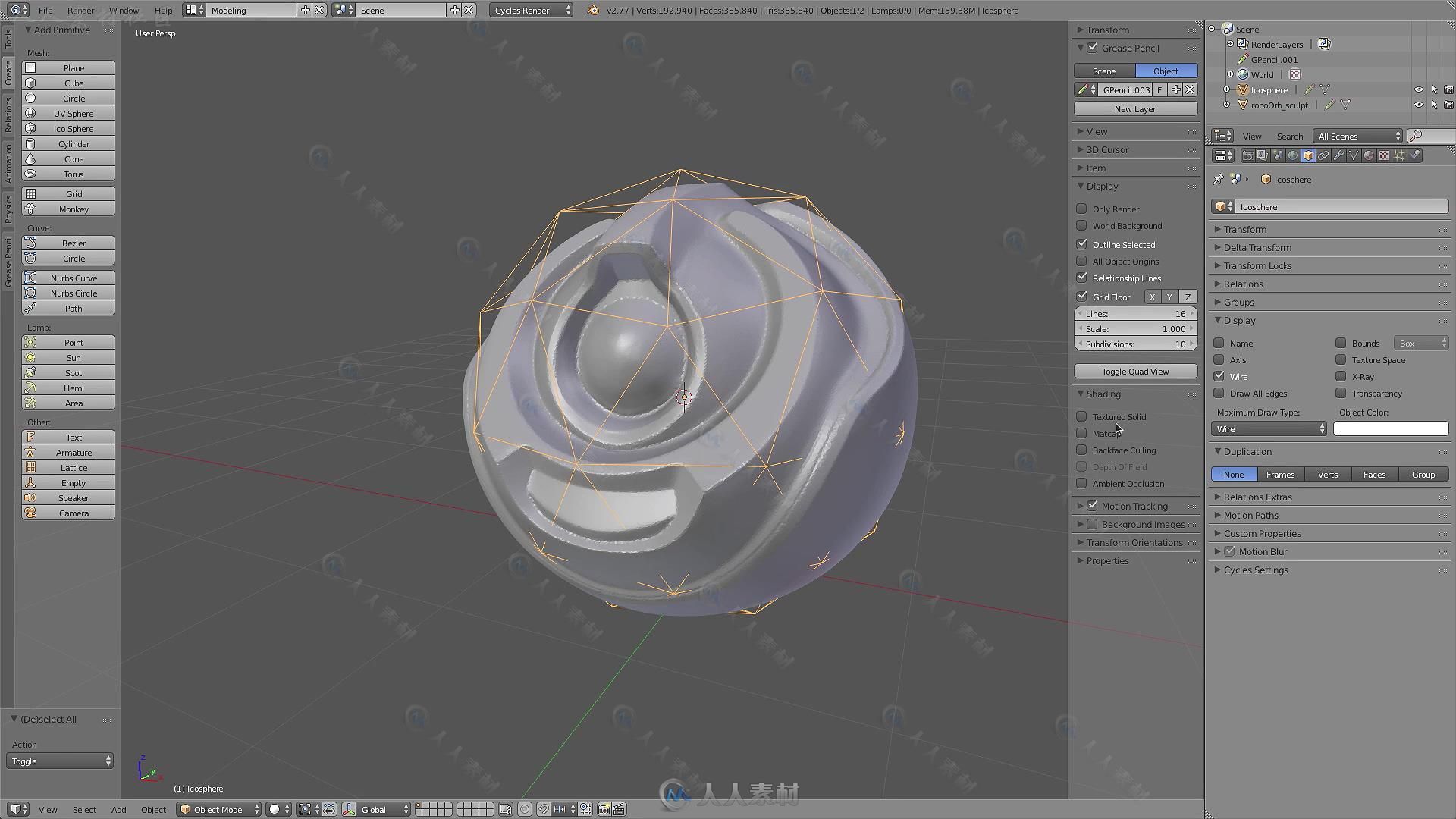The width and height of the screenshot is (1456, 819).
Task: Open the Cycles Render engine dropdown
Action: [x=531, y=10]
